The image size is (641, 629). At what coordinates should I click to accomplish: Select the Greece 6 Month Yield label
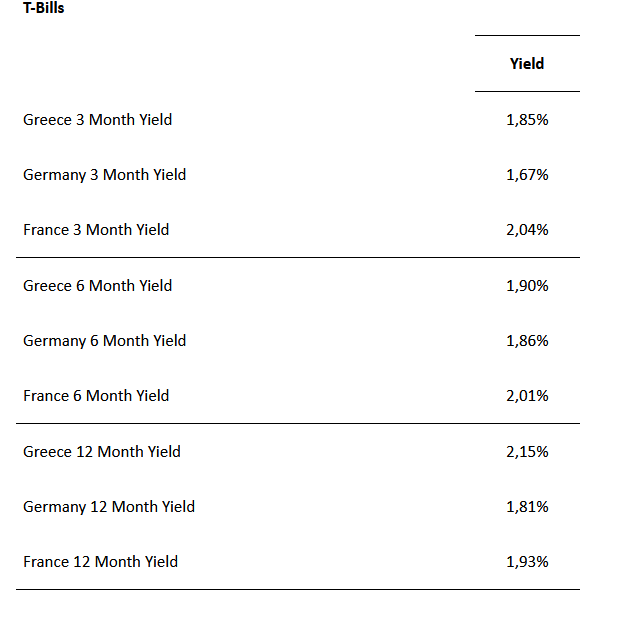pyautogui.click(x=98, y=286)
